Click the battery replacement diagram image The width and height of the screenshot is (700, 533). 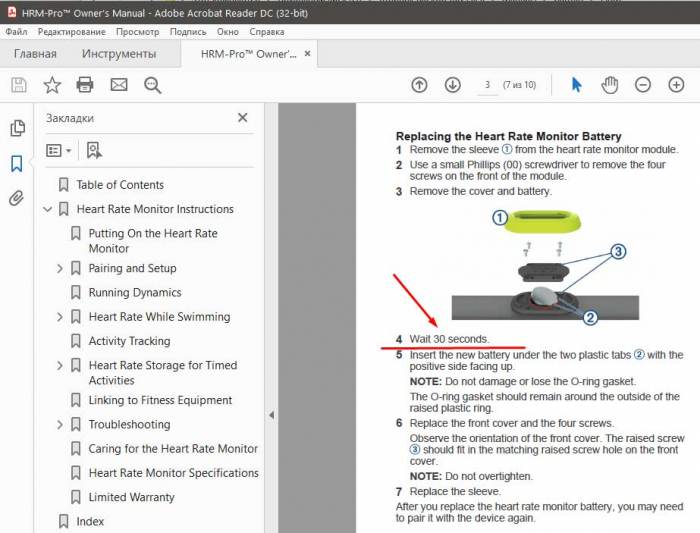click(546, 266)
